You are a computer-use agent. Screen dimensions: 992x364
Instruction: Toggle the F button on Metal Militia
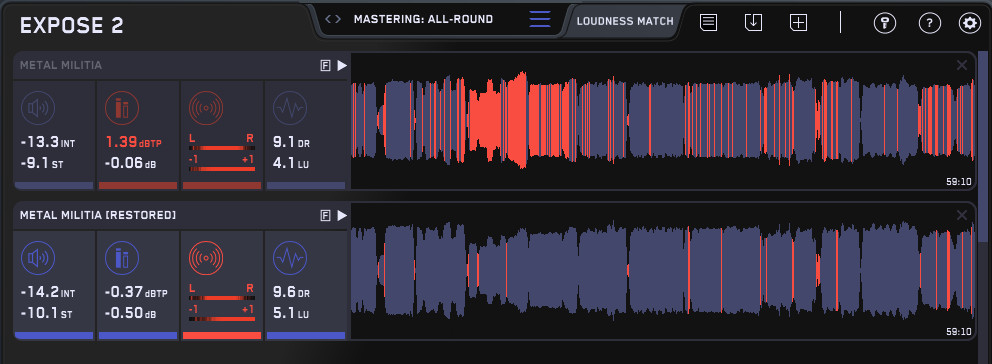point(325,65)
